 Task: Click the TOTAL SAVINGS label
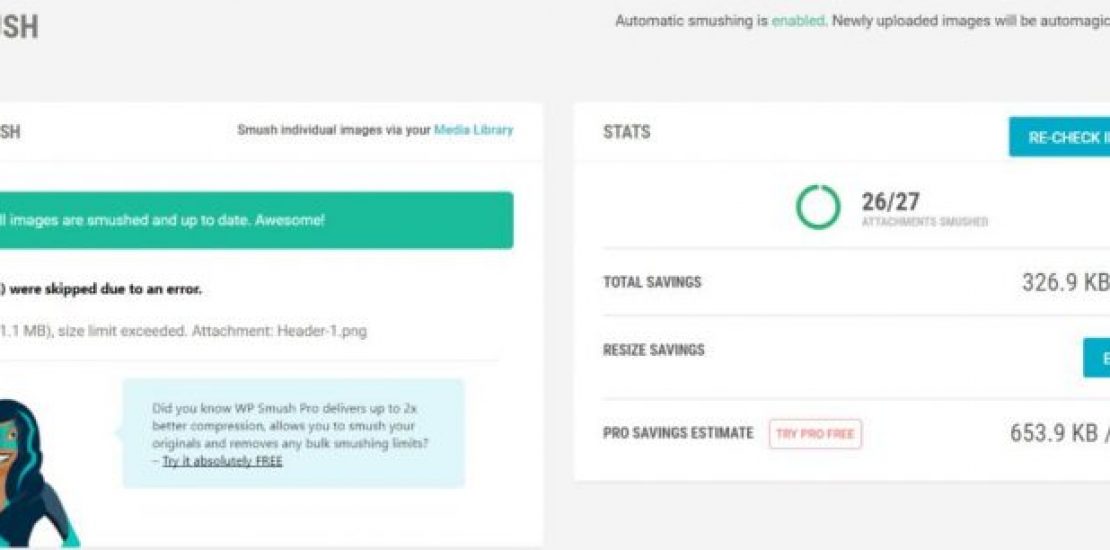tap(652, 283)
